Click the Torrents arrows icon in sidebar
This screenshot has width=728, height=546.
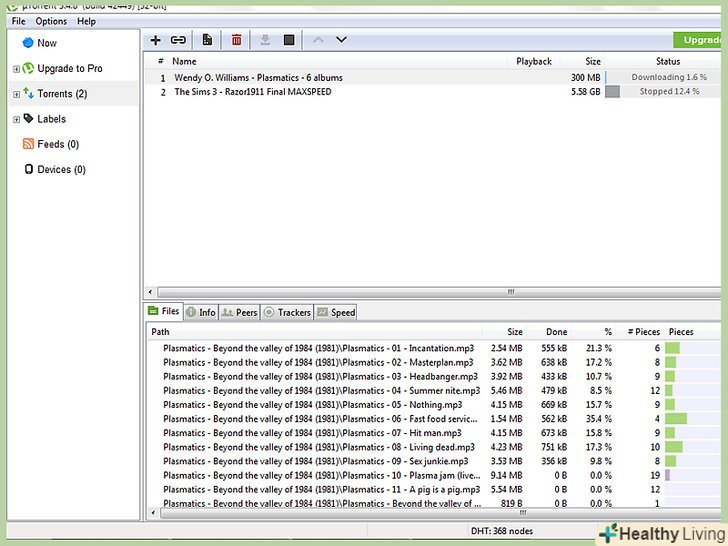pos(28,93)
